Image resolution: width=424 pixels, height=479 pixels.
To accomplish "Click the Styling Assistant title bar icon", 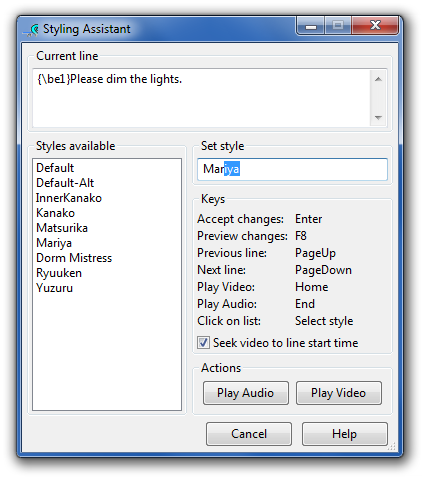I will point(31,30).
